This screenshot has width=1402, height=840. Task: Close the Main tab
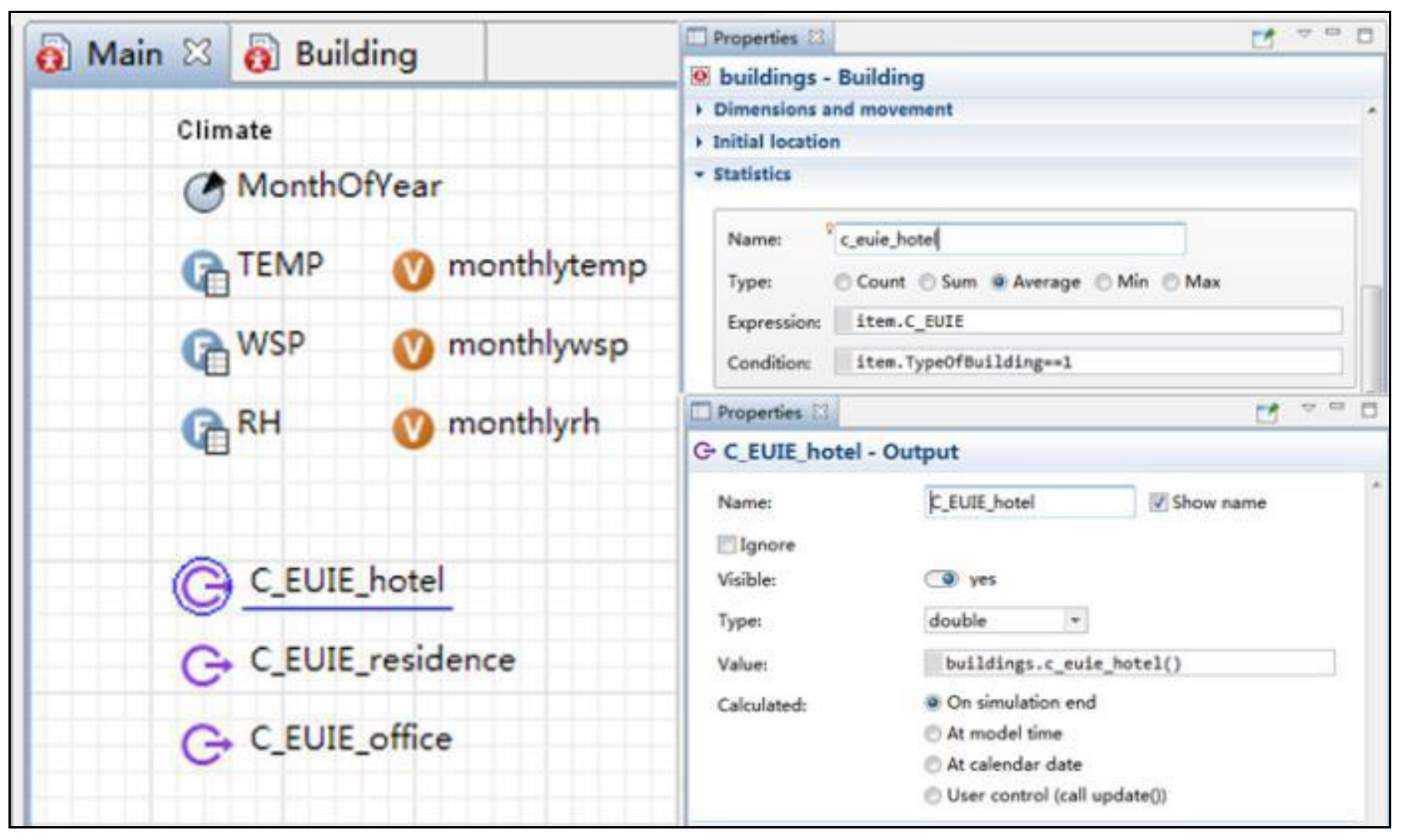(x=197, y=53)
